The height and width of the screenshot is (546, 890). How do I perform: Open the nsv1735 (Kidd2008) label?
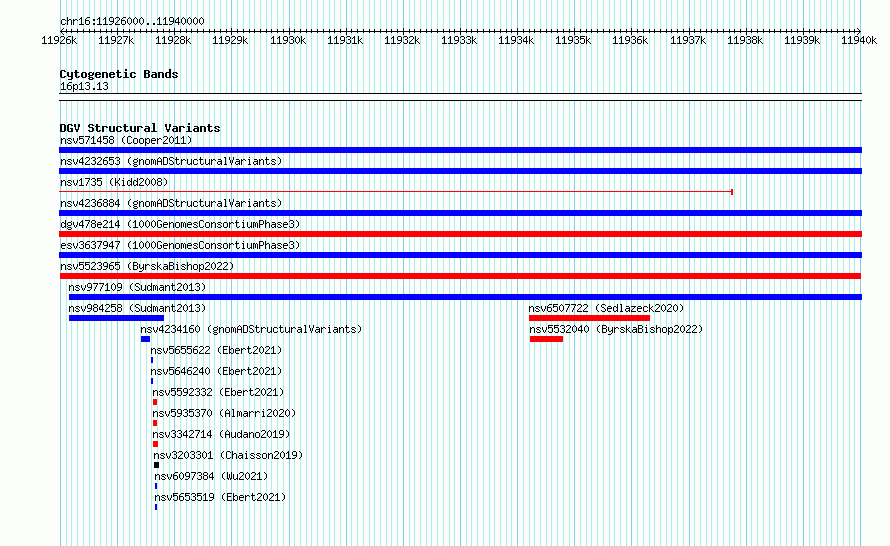click(x=114, y=182)
